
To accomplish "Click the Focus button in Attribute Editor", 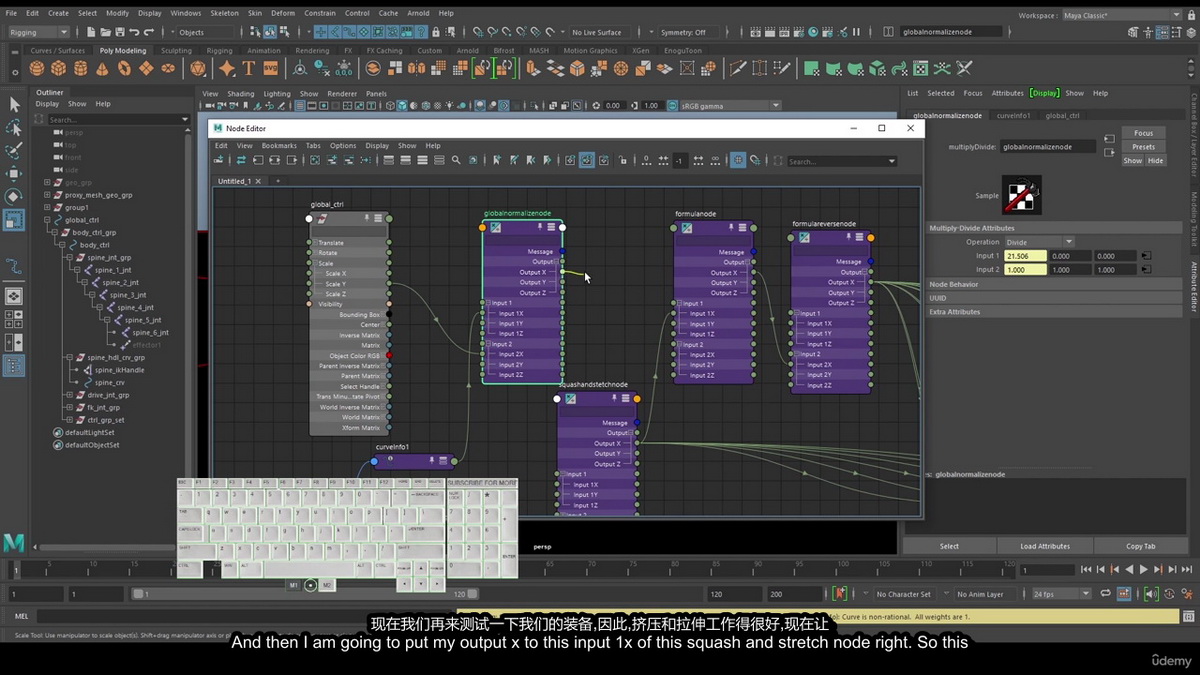I will point(1144,133).
